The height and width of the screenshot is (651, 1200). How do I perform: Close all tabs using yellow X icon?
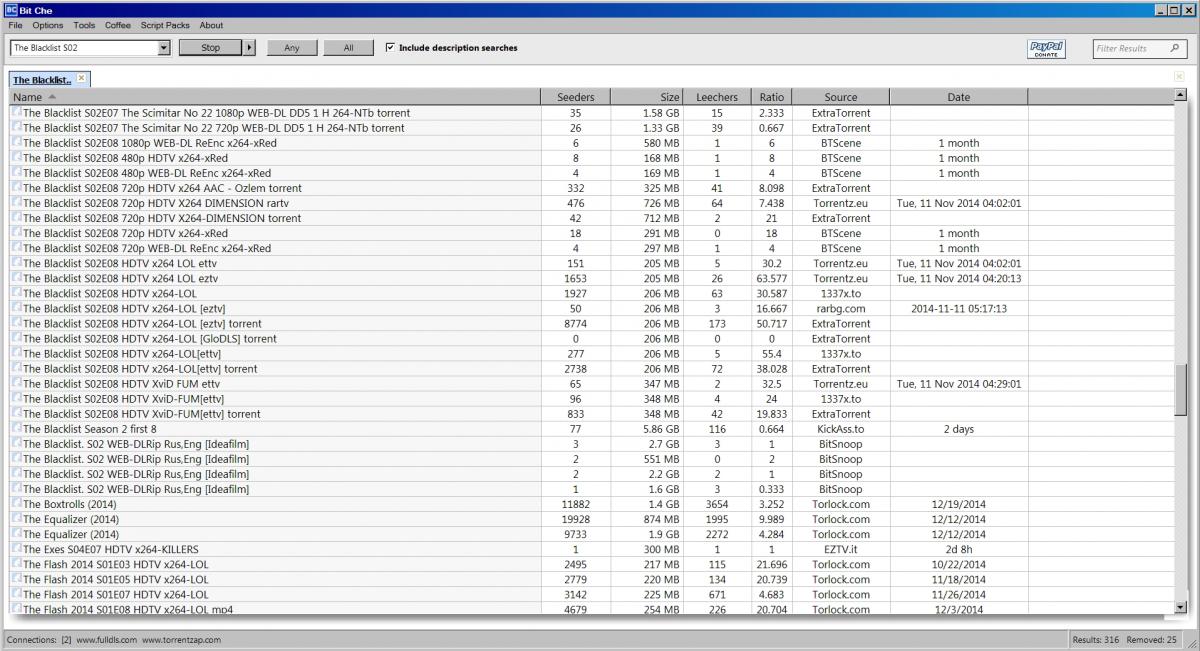pyautogui.click(x=1180, y=77)
